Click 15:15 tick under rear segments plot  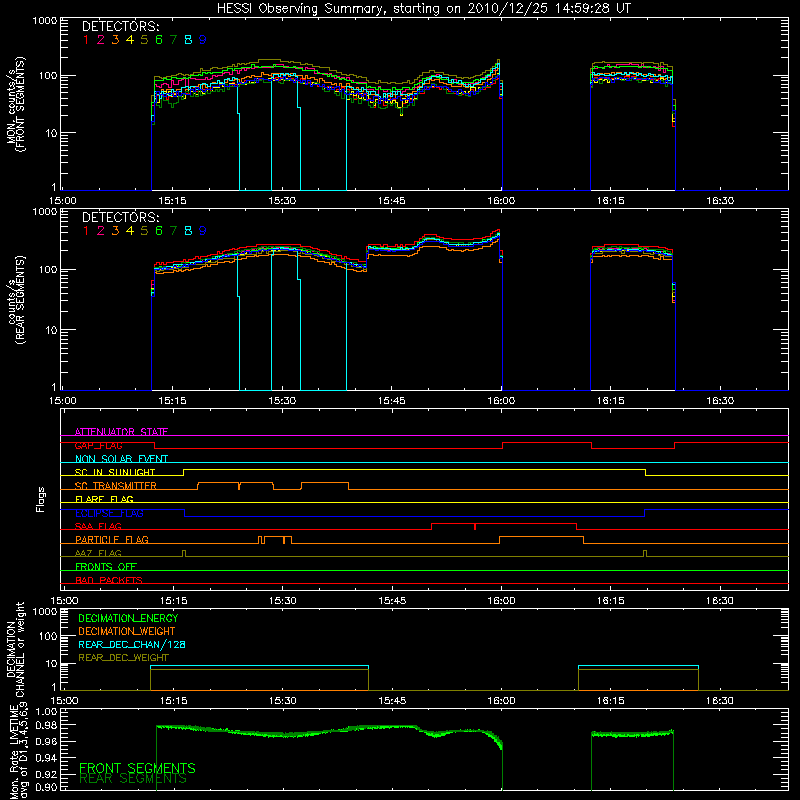(x=172, y=401)
